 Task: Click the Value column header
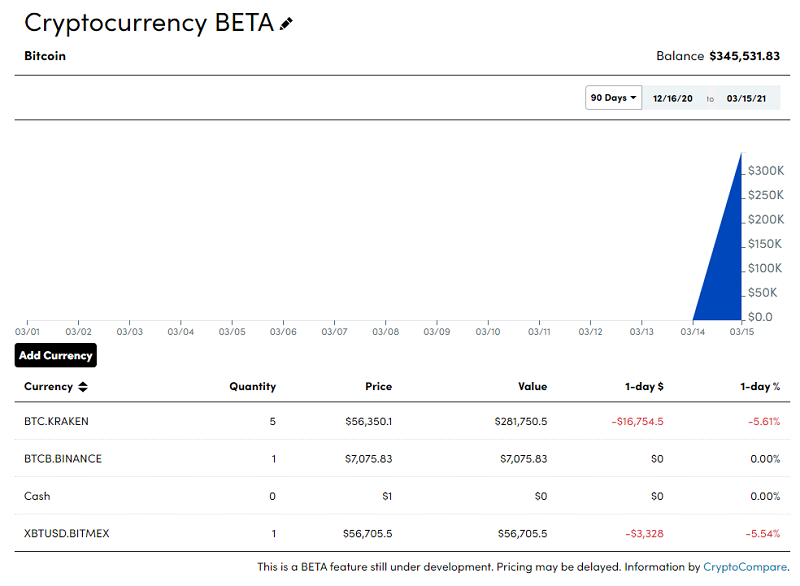pos(532,387)
